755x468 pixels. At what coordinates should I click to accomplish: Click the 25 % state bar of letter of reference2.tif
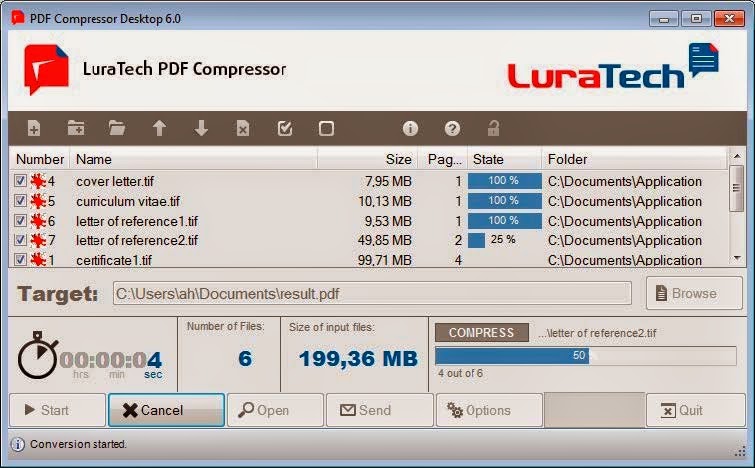click(505, 240)
